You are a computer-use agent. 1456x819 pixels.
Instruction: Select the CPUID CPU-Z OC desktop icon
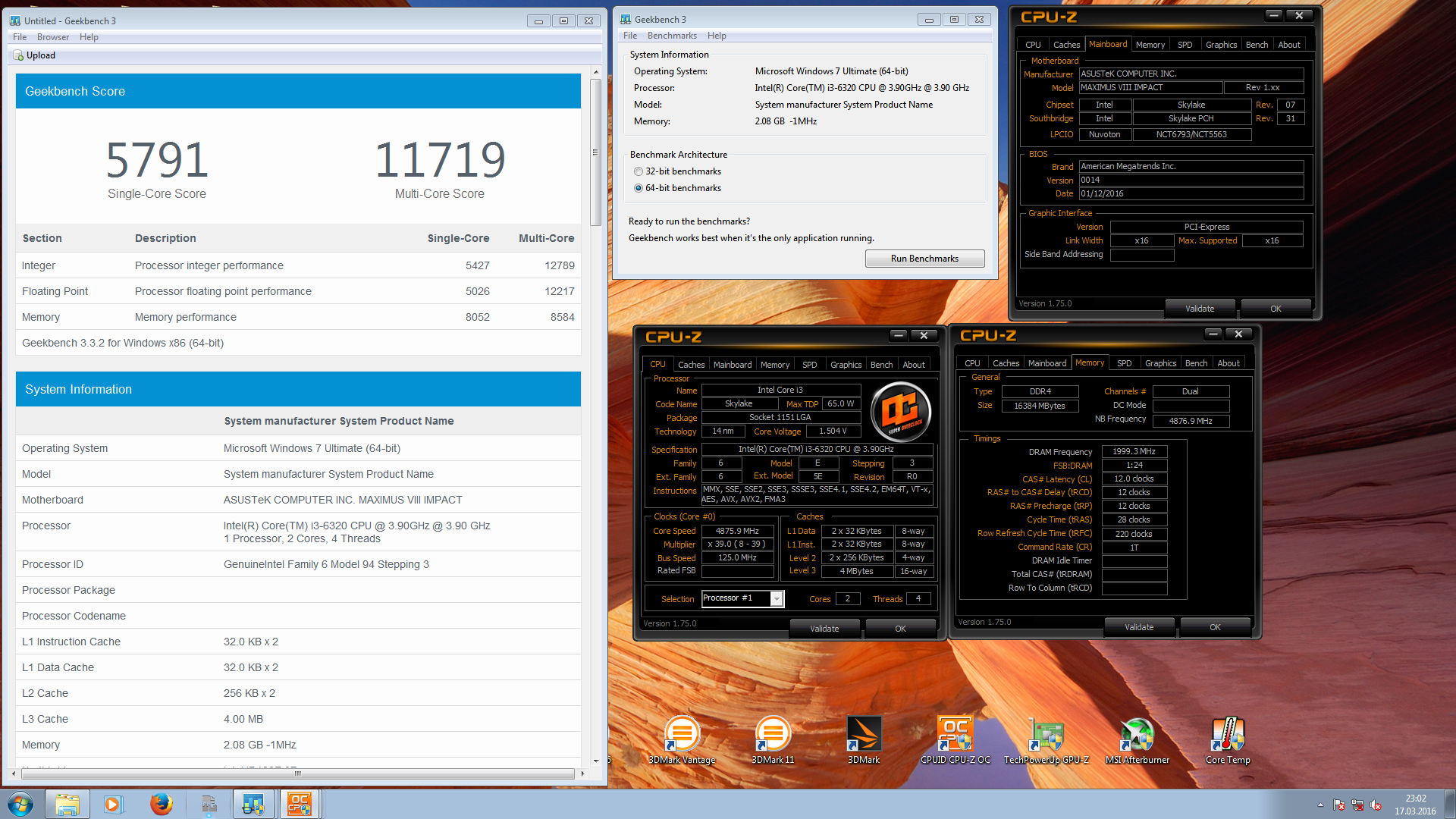(x=955, y=739)
